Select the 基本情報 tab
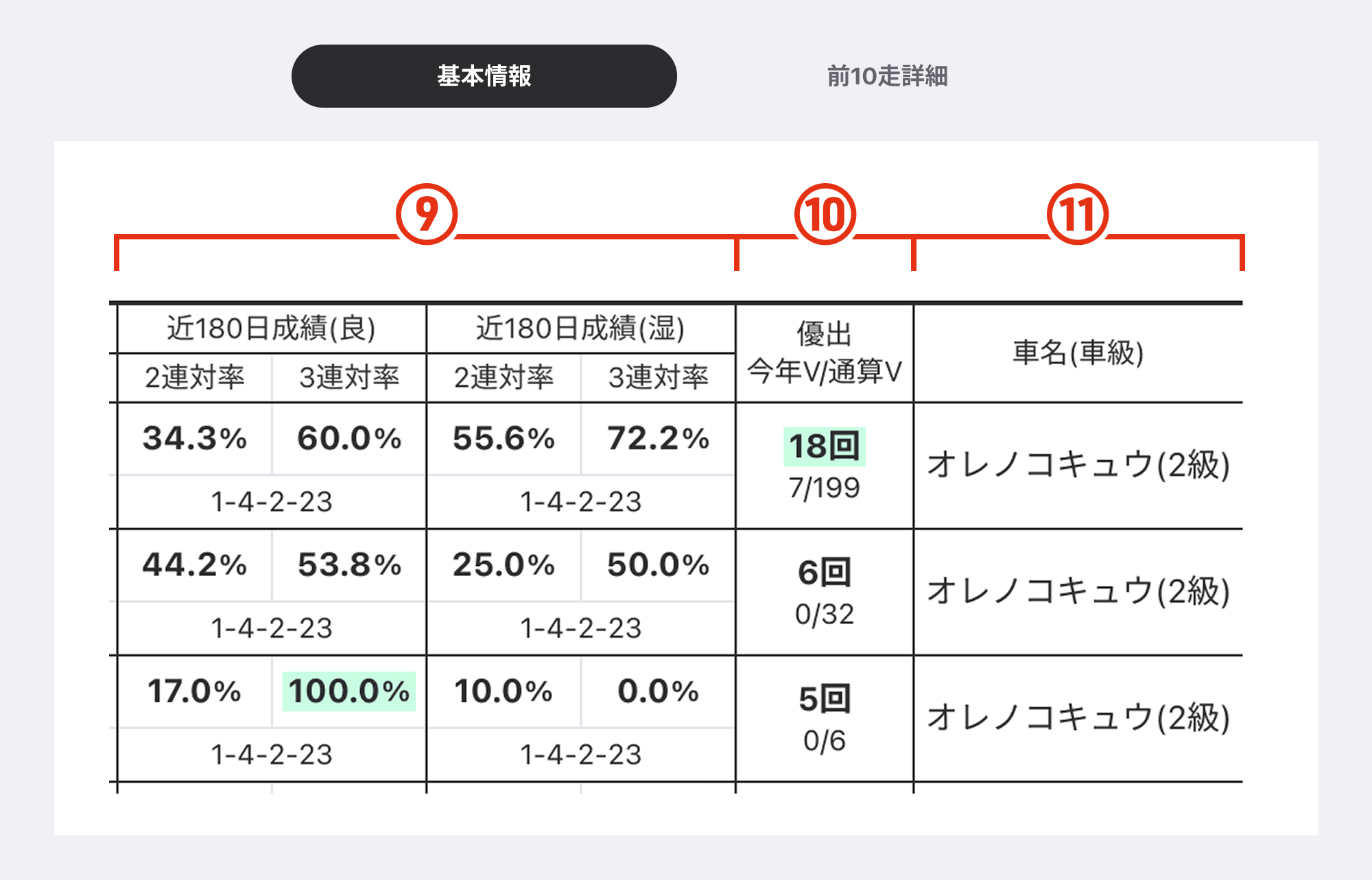The image size is (1372, 880). 484,76
